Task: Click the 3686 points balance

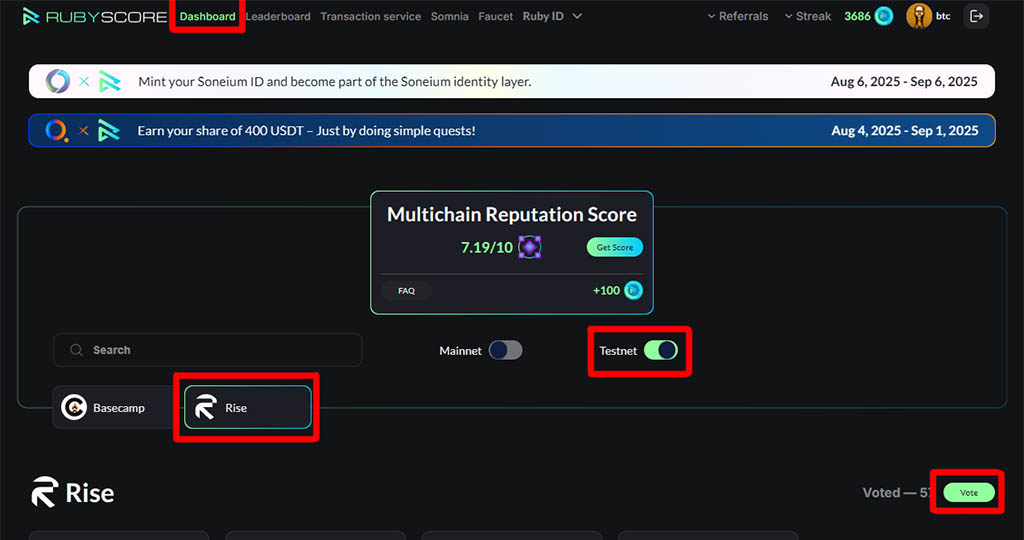Action: (x=857, y=16)
